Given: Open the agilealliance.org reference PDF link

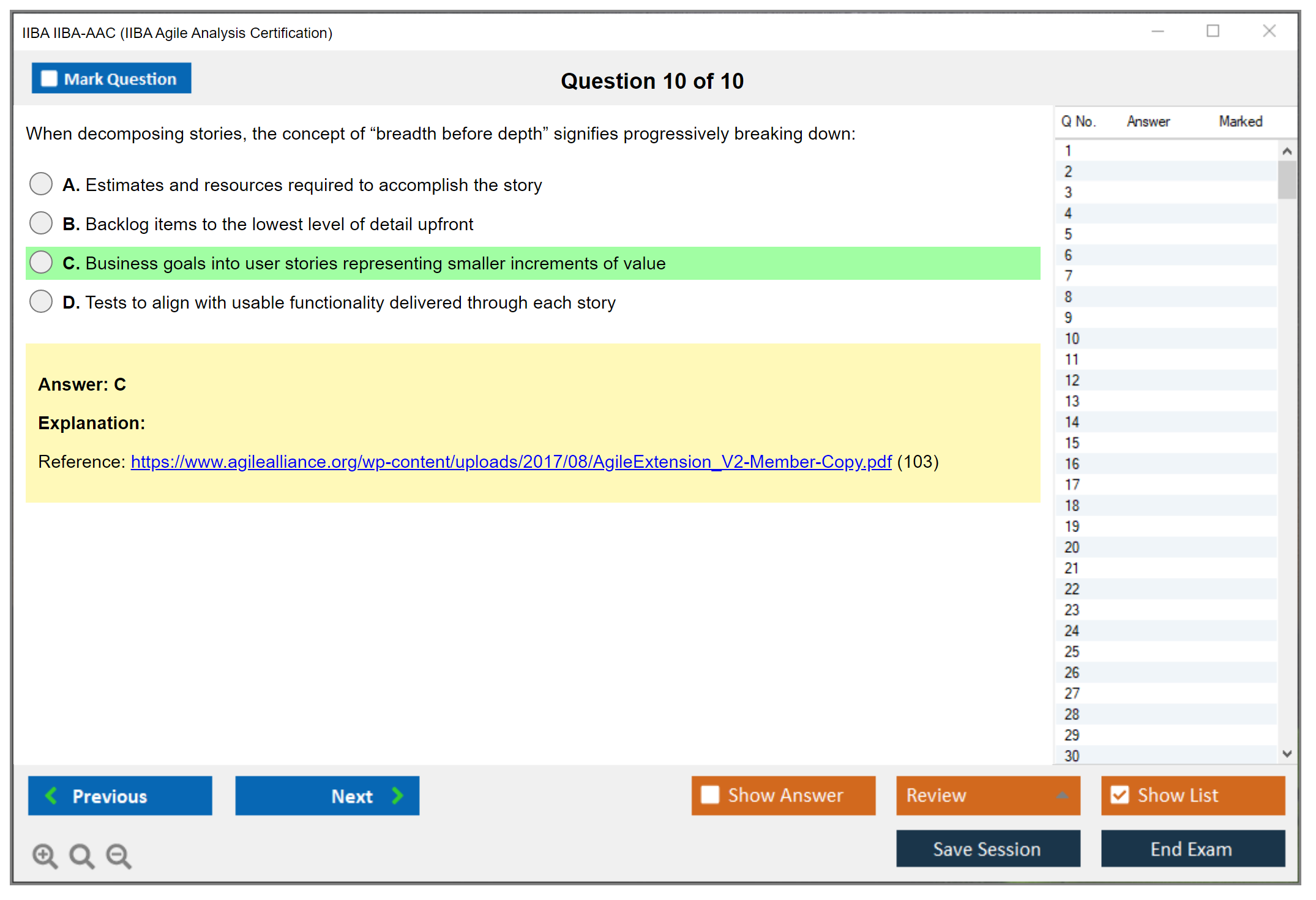Looking at the screenshot, I should 511,462.
